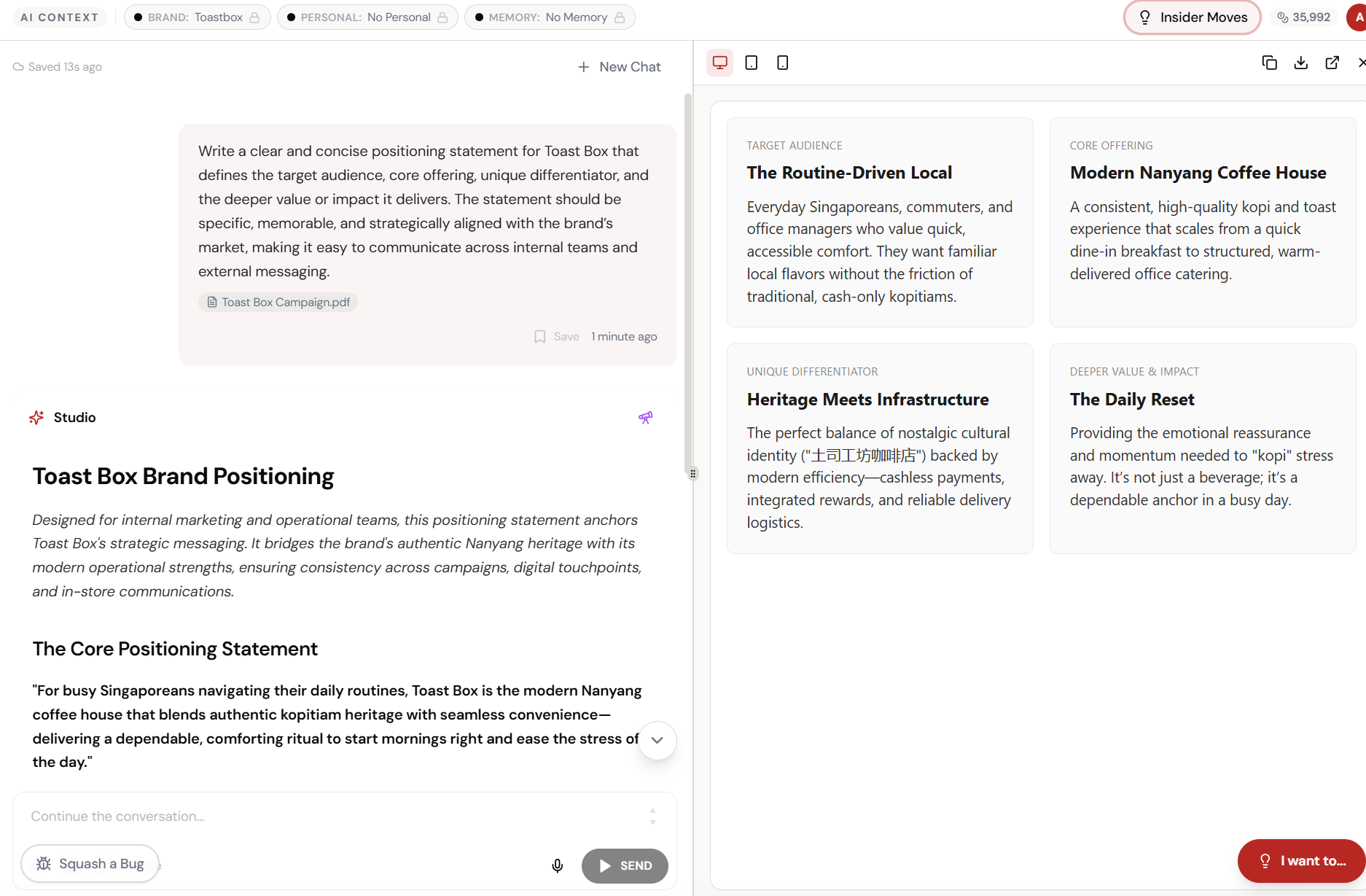Expand the collapsed positioning statement text

pyautogui.click(x=657, y=741)
